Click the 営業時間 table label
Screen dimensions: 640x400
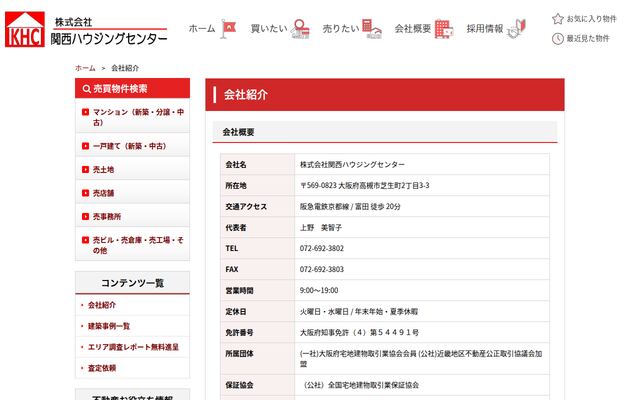click(x=239, y=291)
